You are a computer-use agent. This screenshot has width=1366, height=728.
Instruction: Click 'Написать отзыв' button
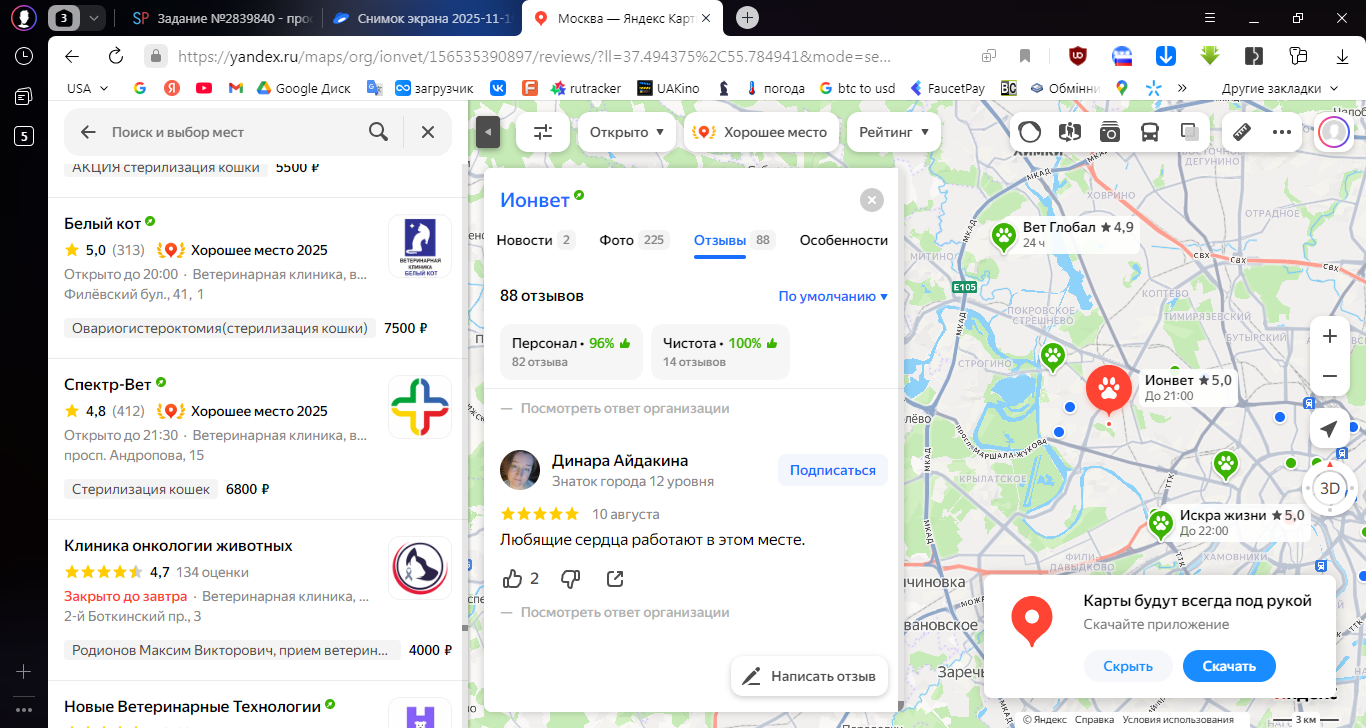coord(810,676)
